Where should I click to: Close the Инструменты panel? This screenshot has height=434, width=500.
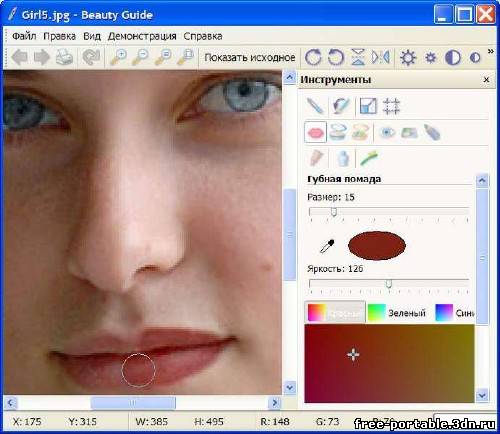point(486,80)
